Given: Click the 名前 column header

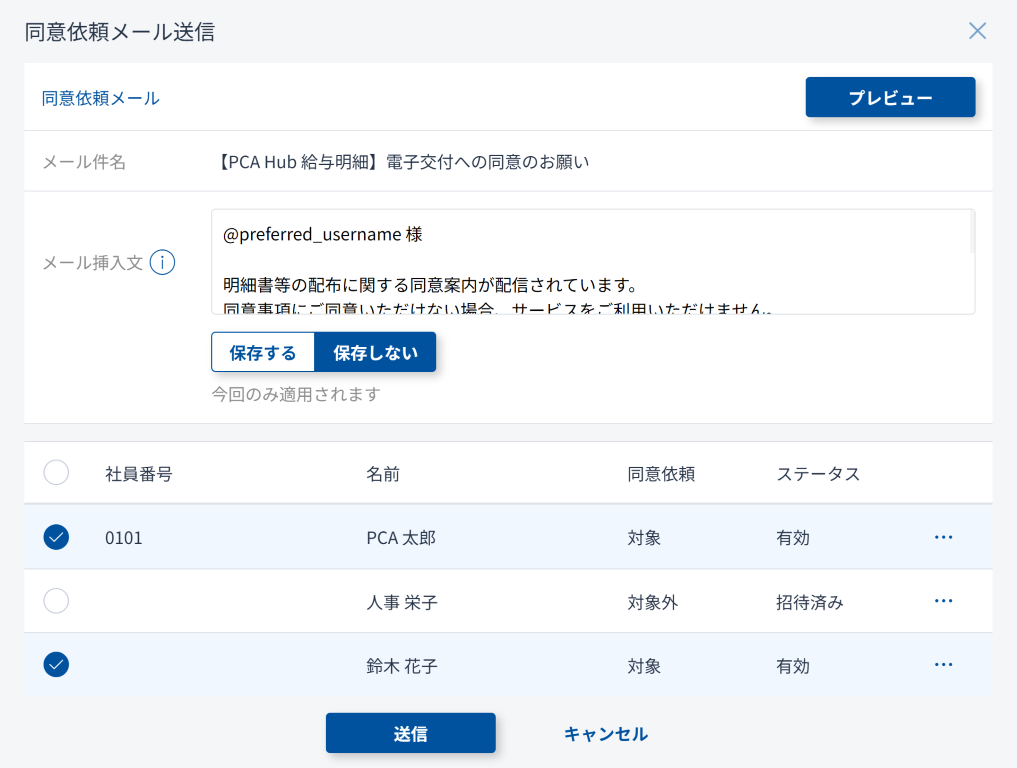Looking at the screenshot, I should coord(383,474).
